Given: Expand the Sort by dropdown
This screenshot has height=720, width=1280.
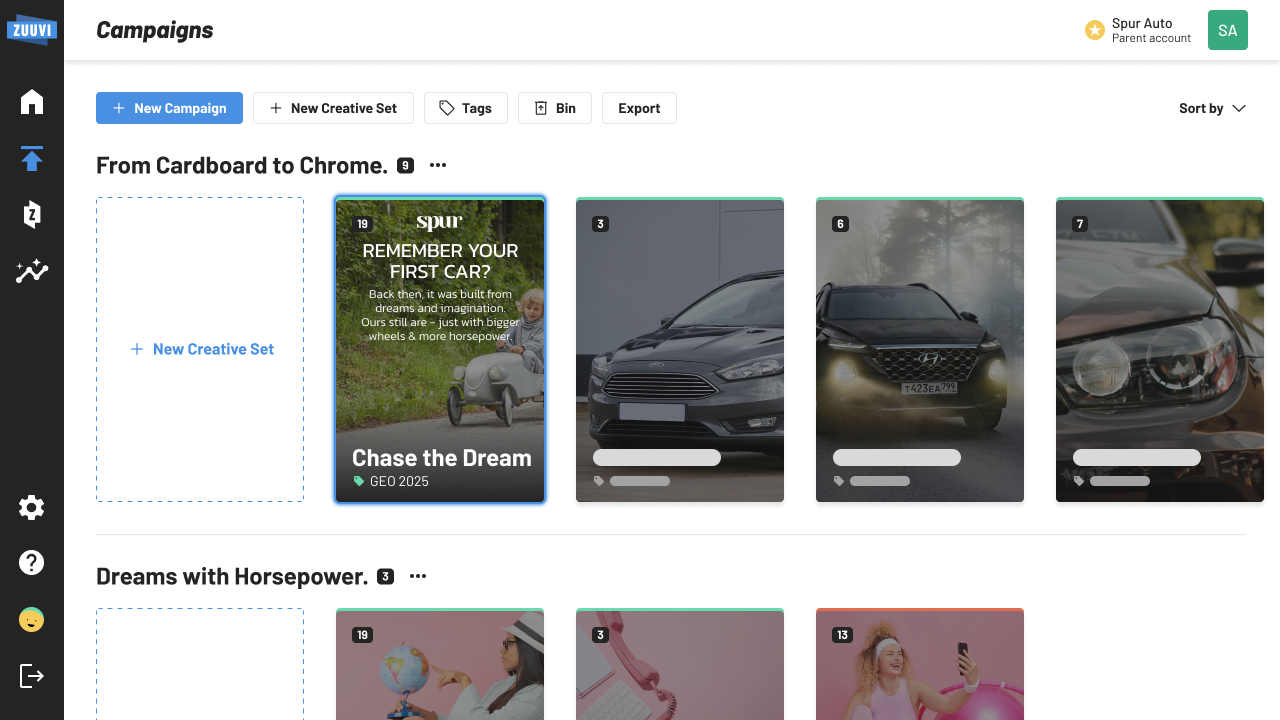Looking at the screenshot, I should [1212, 108].
